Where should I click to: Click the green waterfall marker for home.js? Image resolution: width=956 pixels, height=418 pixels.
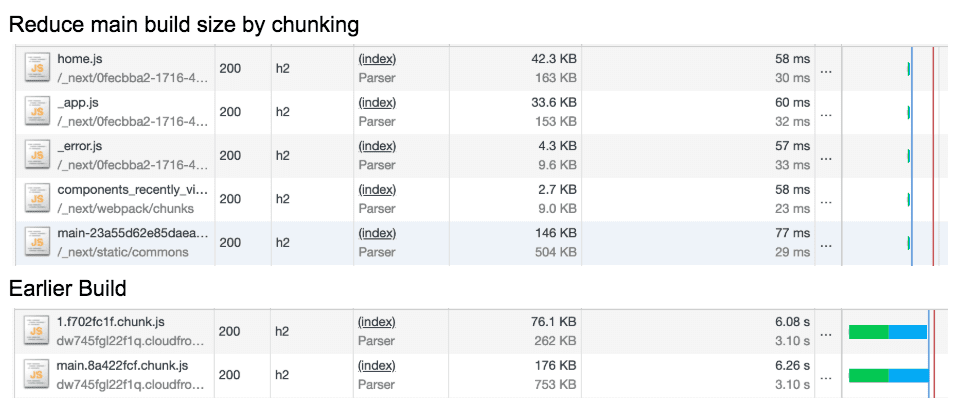(908, 69)
